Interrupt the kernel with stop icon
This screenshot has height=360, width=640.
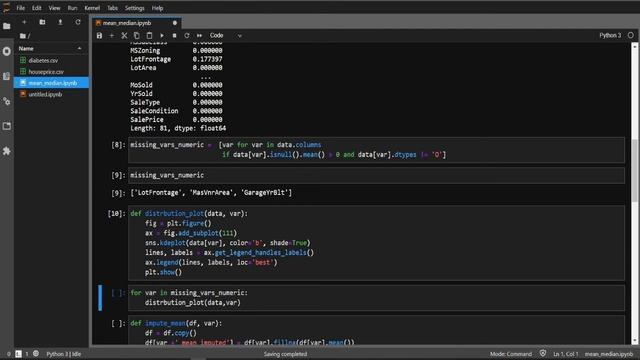pyautogui.click(x=174, y=36)
